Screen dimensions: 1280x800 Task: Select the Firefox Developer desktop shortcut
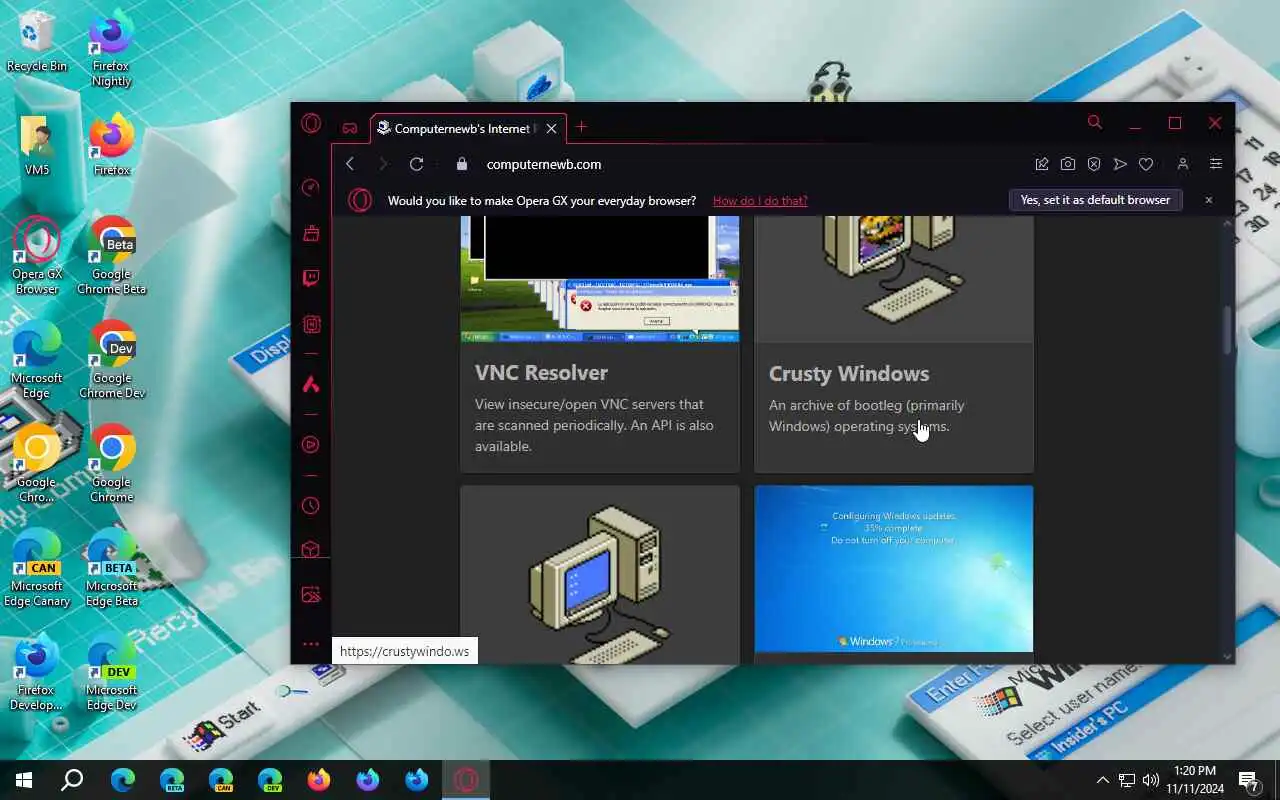(37, 672)
